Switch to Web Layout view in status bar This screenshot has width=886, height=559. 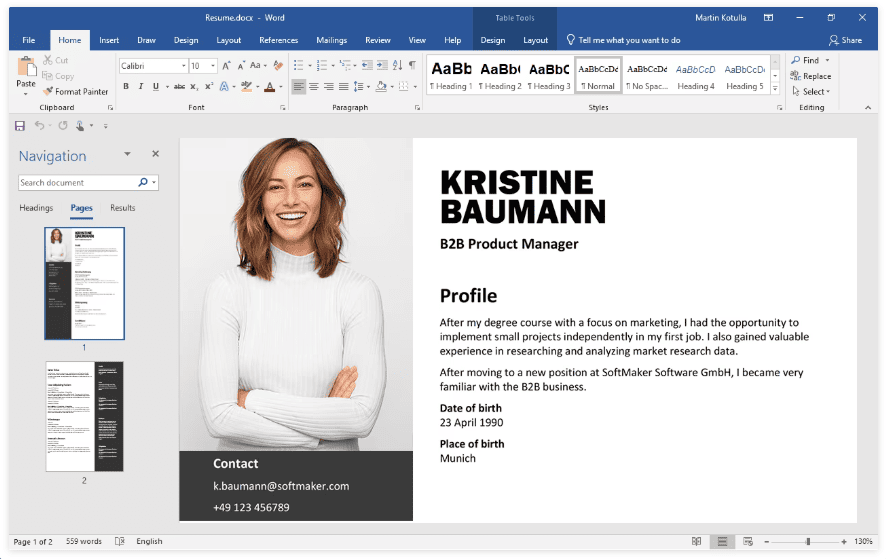click(x=748, y=541)
